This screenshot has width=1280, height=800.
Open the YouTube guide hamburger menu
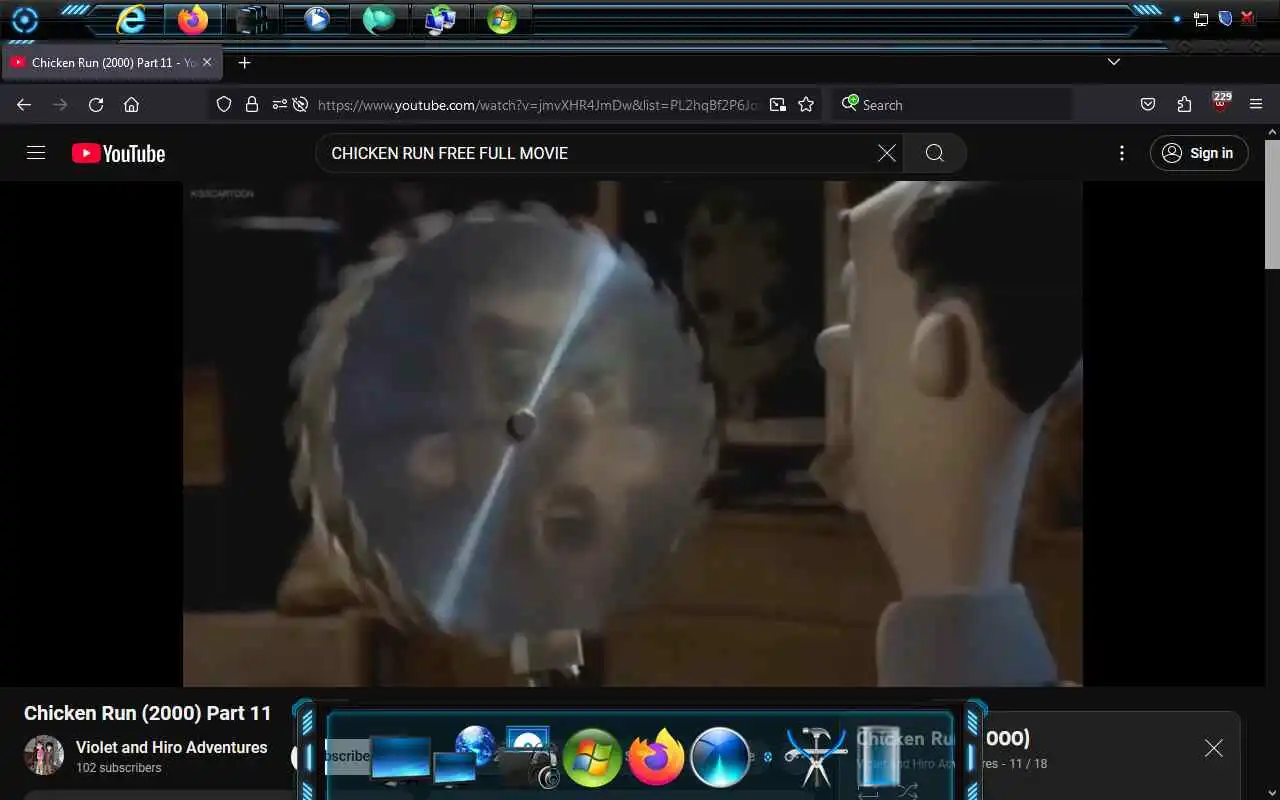[x=36, y=153]
